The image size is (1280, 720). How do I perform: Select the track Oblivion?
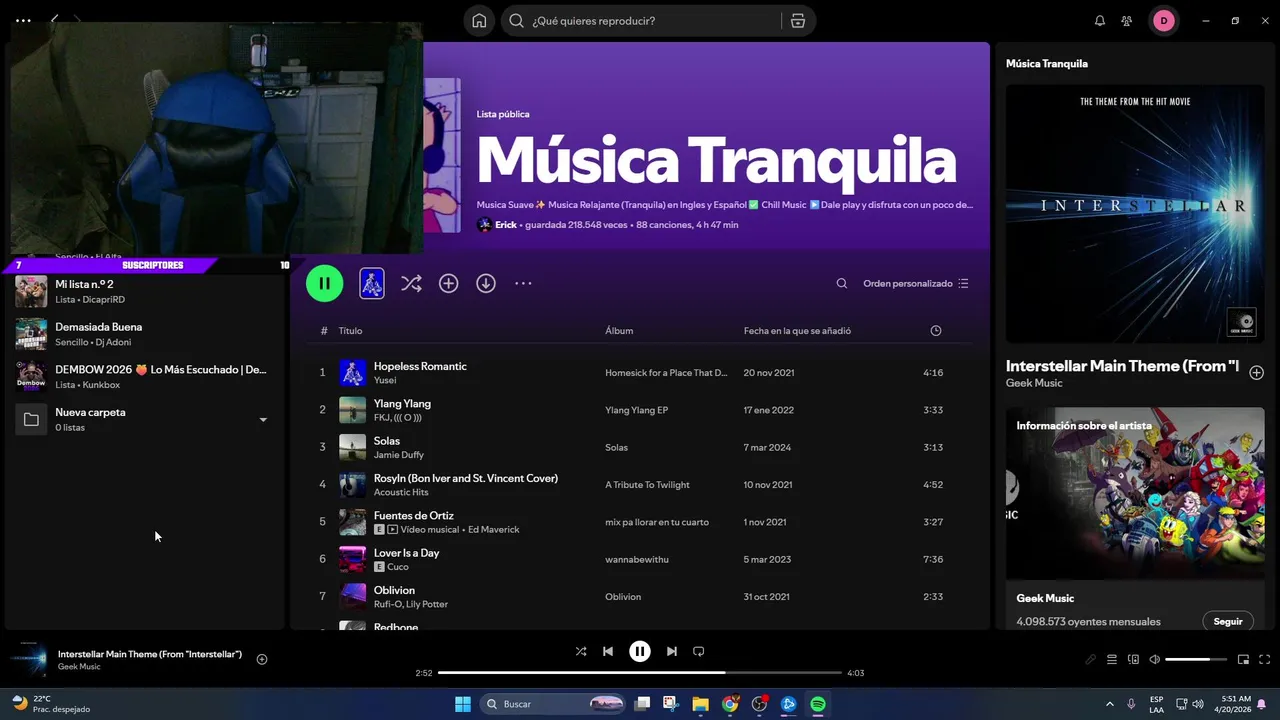(x=394, y=590)
